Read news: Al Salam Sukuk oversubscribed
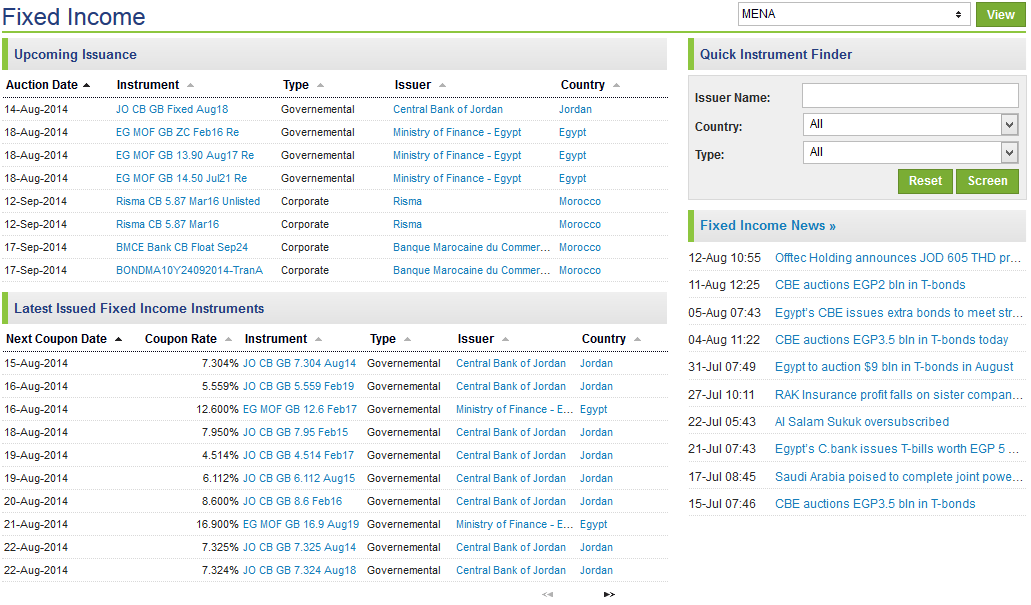The image size is (1031, 605). click(x=862, y=422)
